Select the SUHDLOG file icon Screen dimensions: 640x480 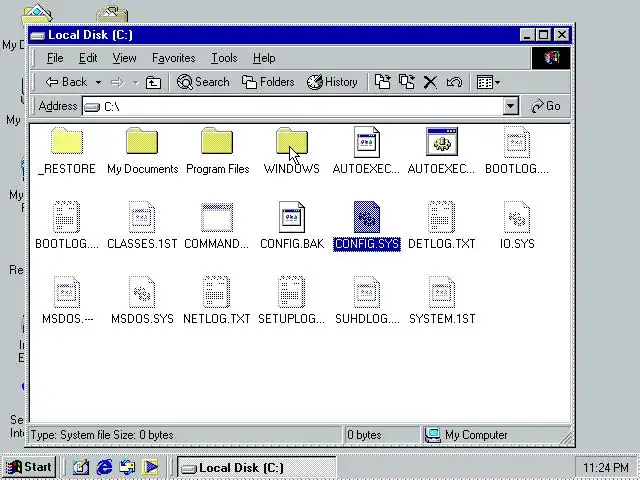(x=367, y=292)
